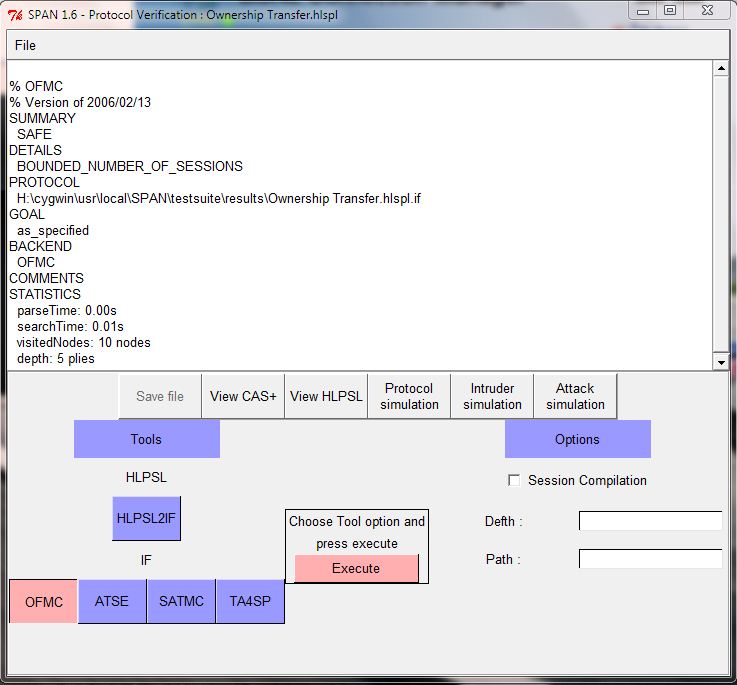Image resolution: width=737 pixels, height=685 pixels.
Task: Enable the Session Compilation checkbox
Action: coord(514,481)
